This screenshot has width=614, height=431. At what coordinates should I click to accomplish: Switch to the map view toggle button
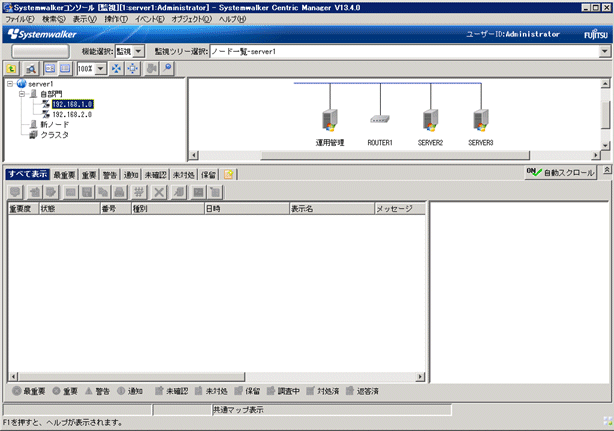tap(50, 69)
